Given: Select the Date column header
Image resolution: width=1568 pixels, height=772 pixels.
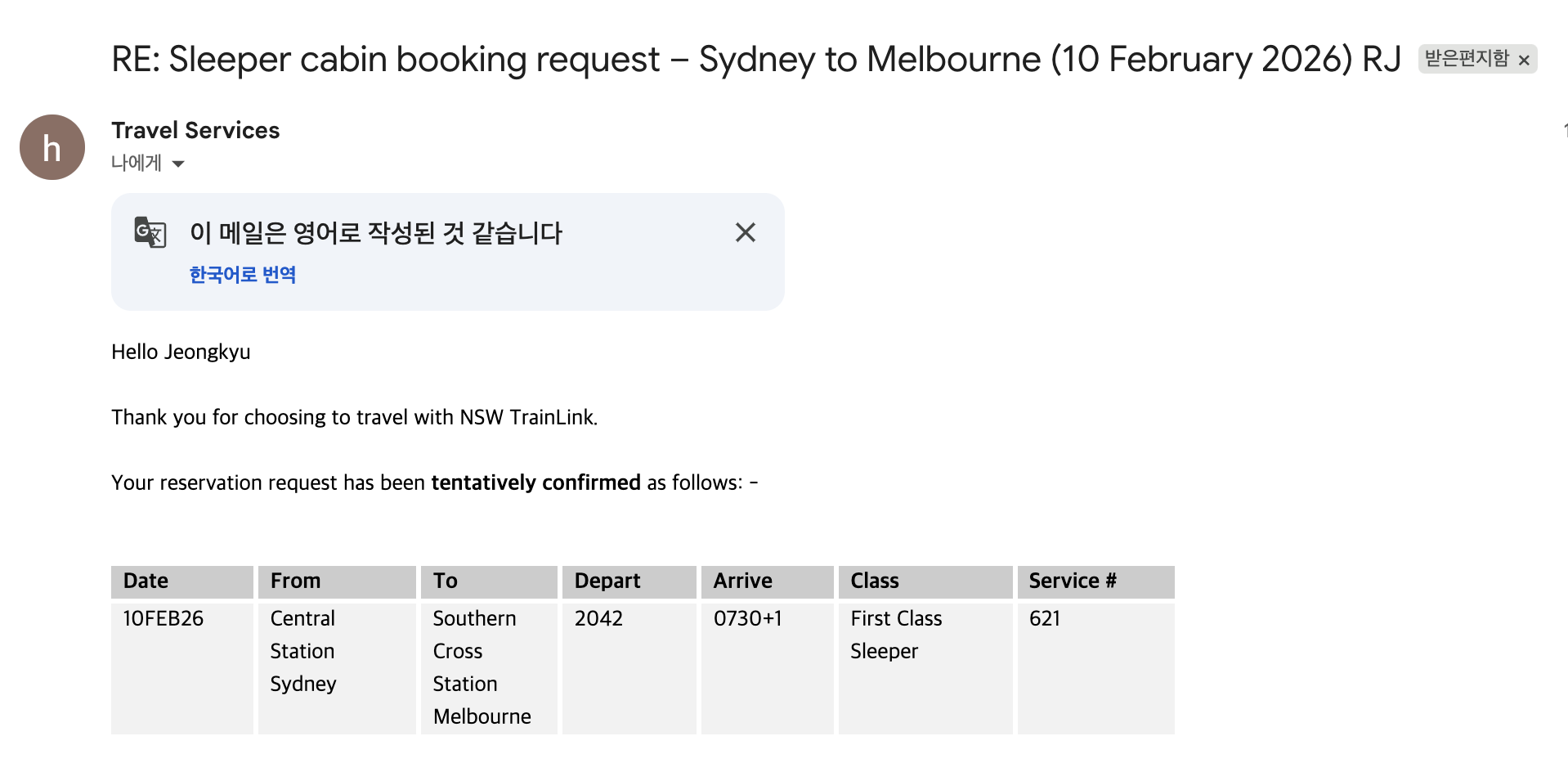Looking at the screenshot, I should [146, 581].
